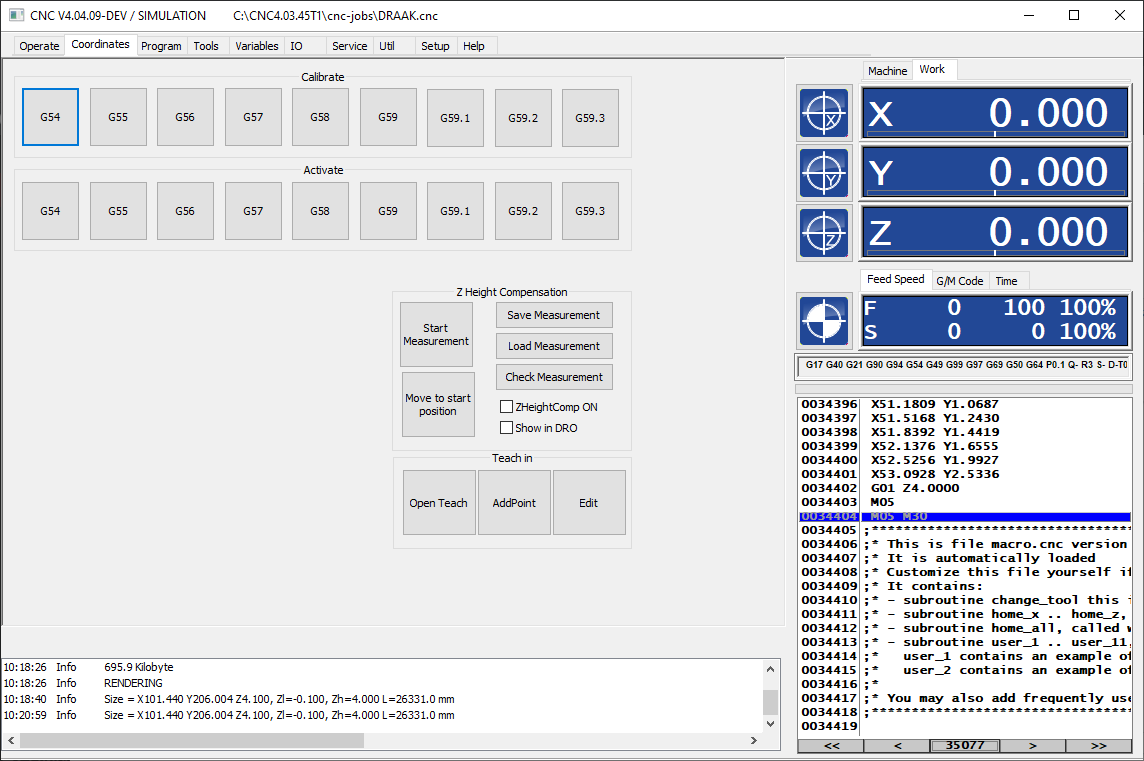Go to the Variables tab
The height and width of the screenshot is (761, 1144).
(x=256, y=46)
